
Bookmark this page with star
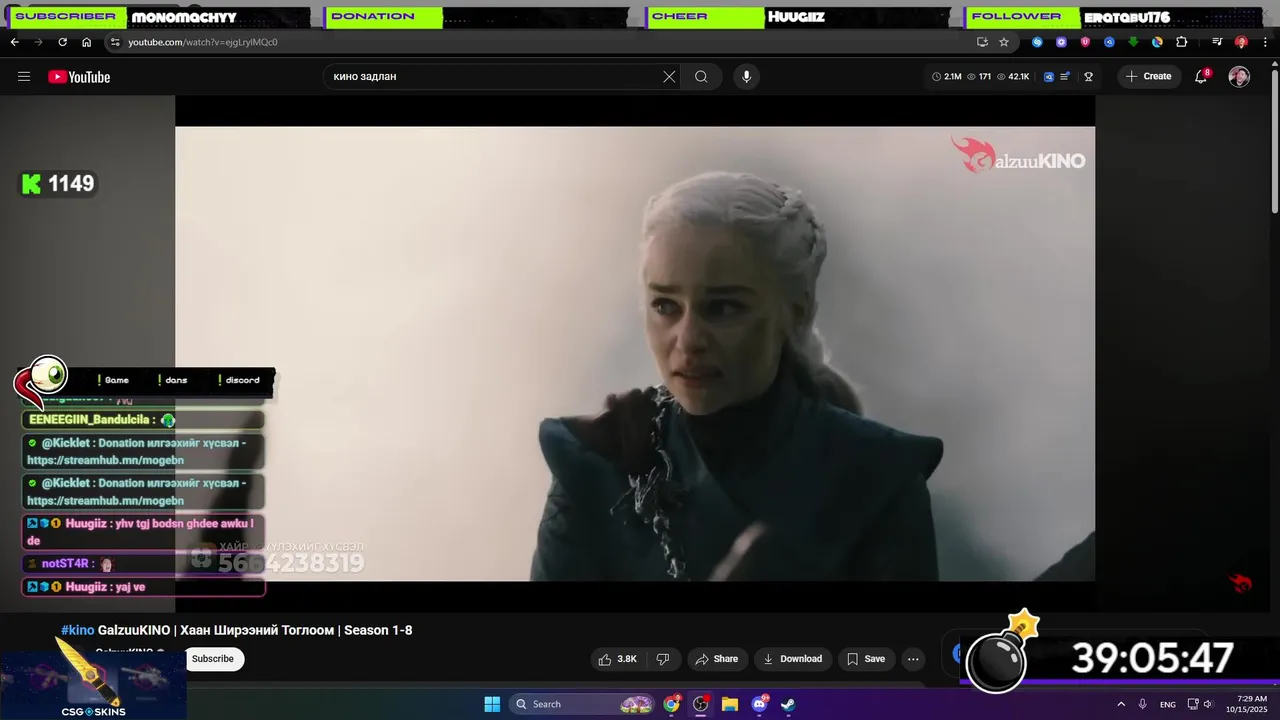tap(1004, 42)
